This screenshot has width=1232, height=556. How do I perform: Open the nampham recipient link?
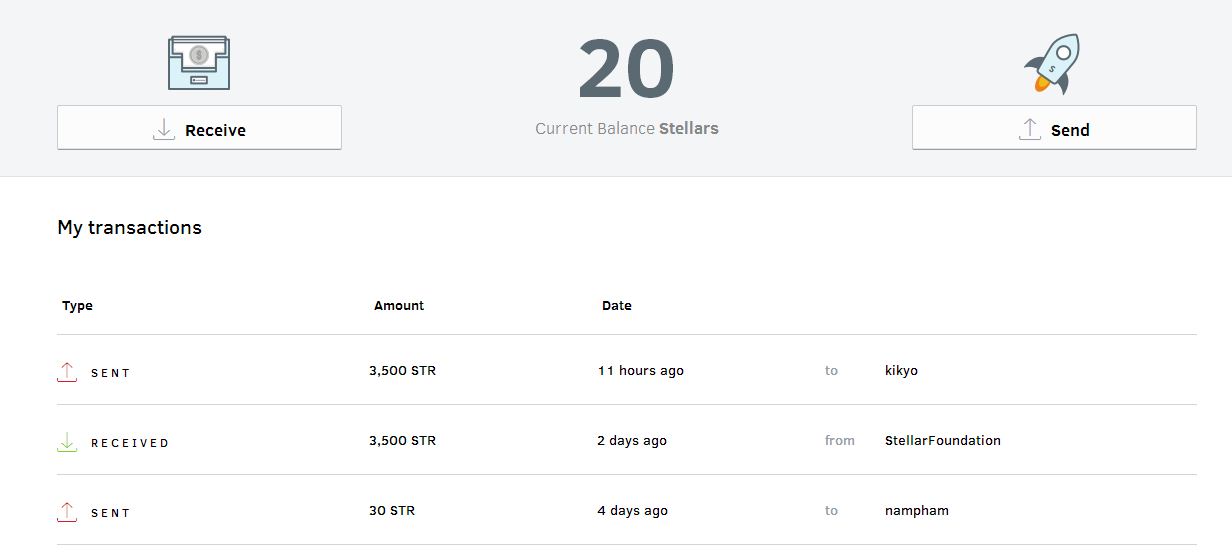916,511
